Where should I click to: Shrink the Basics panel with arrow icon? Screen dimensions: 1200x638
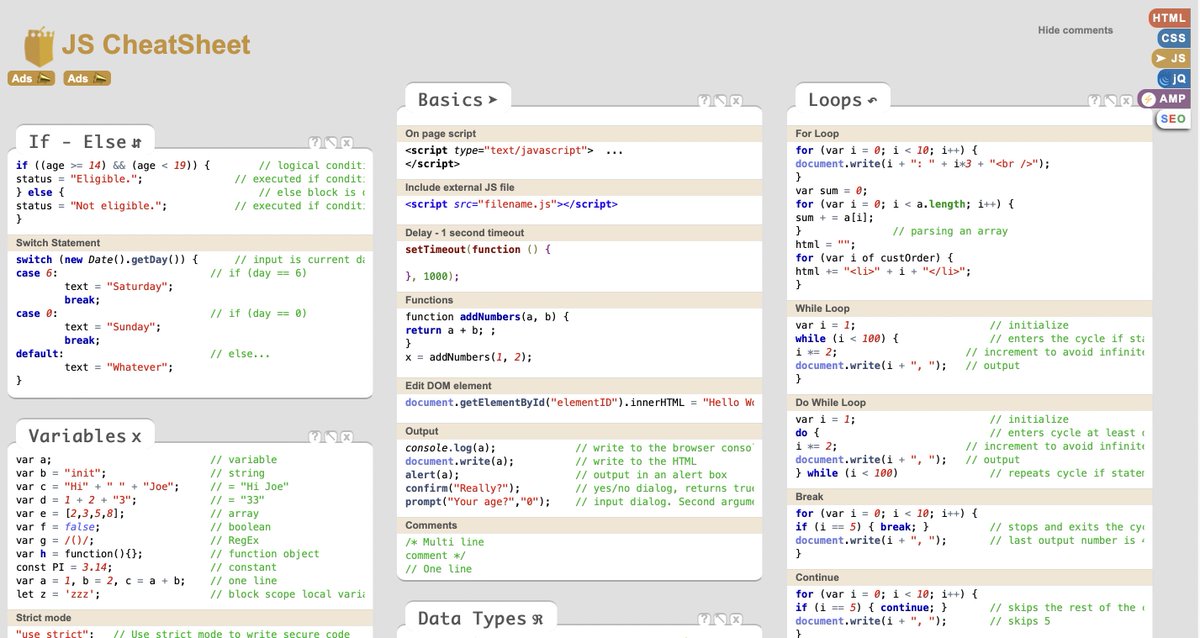pos(720,101)
